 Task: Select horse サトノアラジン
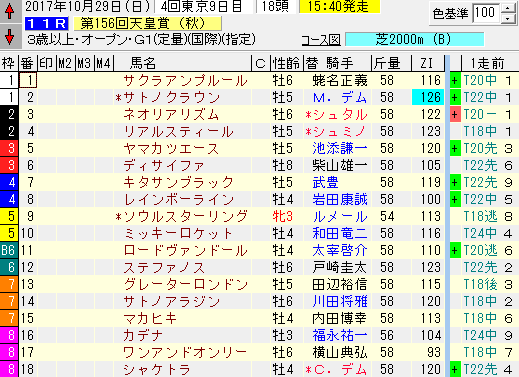(171, 302)
